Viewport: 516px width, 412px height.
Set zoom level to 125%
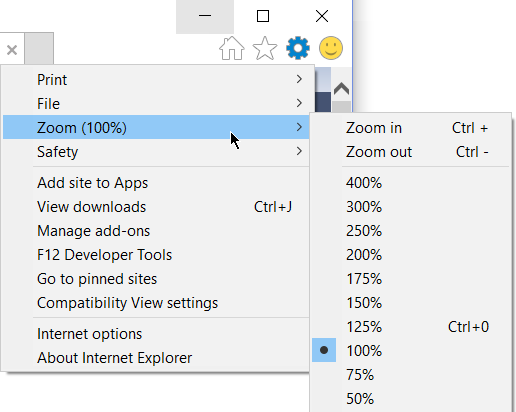410,327
